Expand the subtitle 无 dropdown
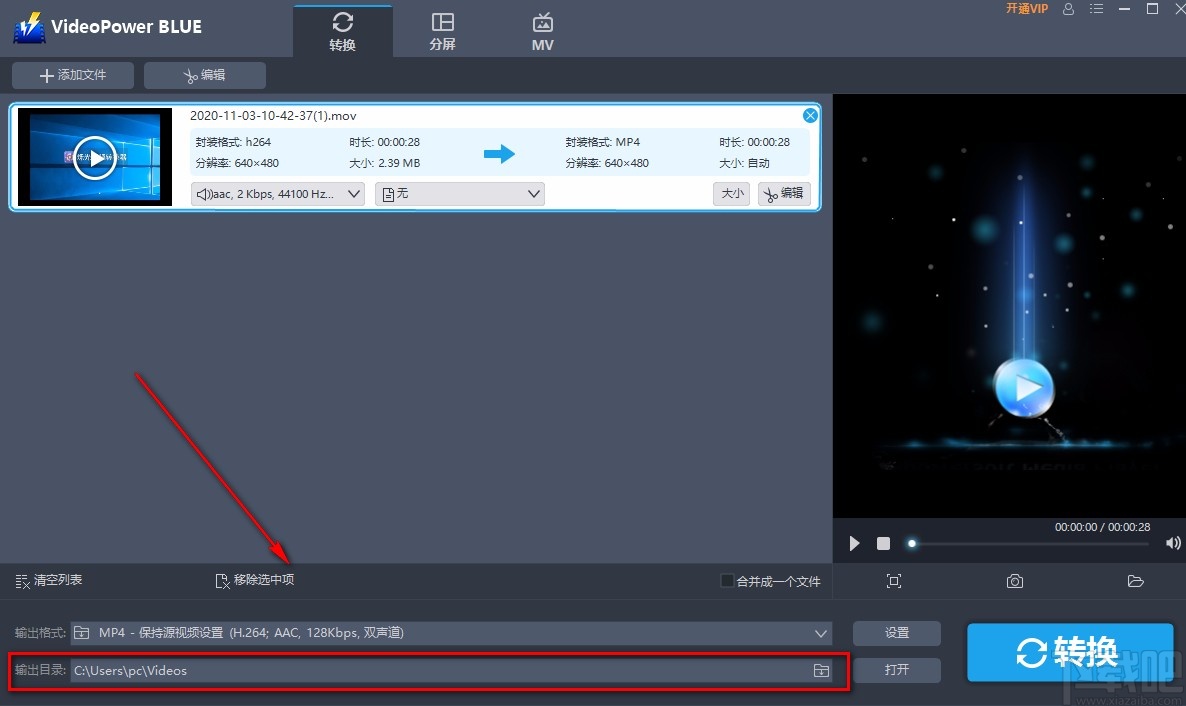This screenshot has width=1186, height=706. [x=459, y=193]
